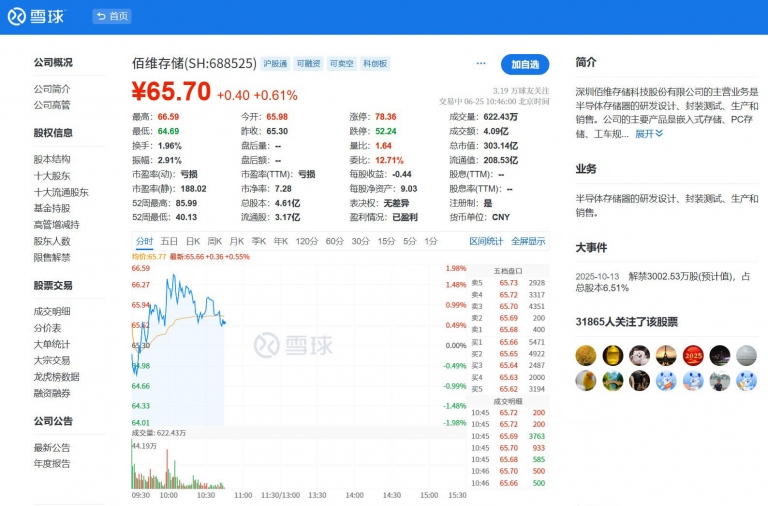Open 十大股东 in sidebar
Image resolution: width=768 pixels, height=506 pixels.
pos(52,175)
